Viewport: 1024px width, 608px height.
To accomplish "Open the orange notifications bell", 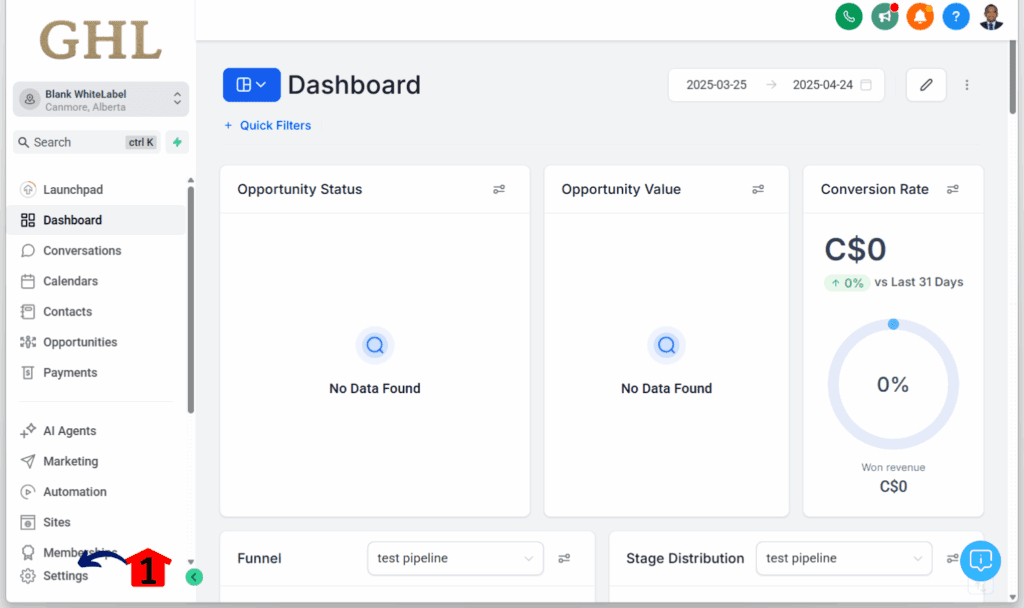I will (x=920, y=16).
